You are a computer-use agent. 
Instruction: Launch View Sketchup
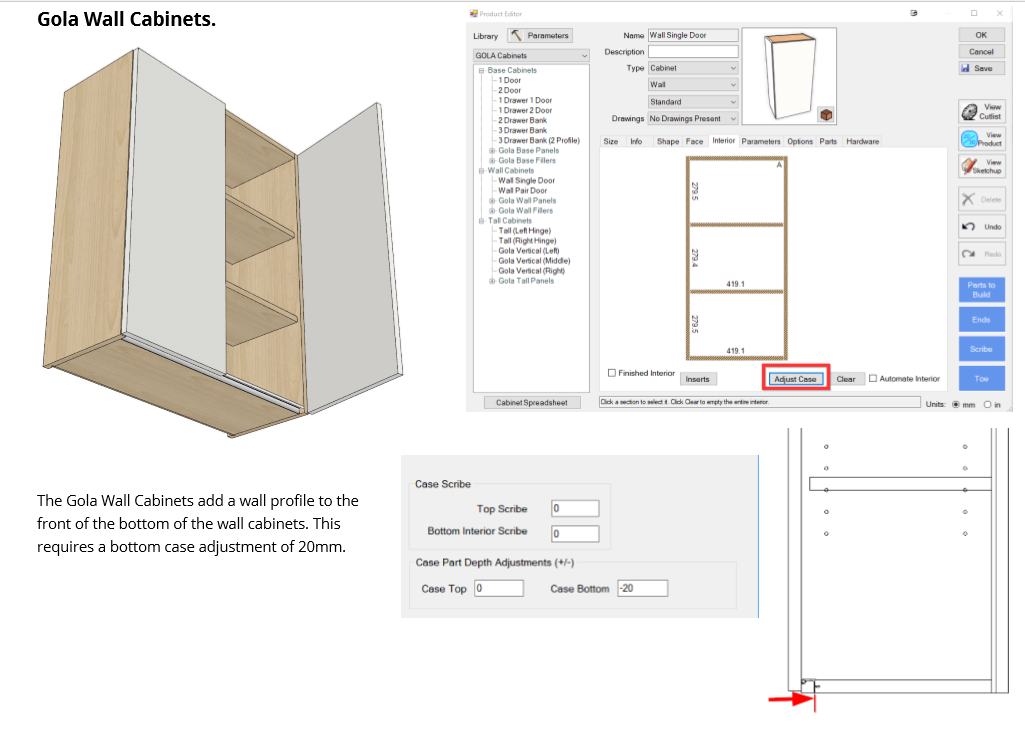[980, 167]
